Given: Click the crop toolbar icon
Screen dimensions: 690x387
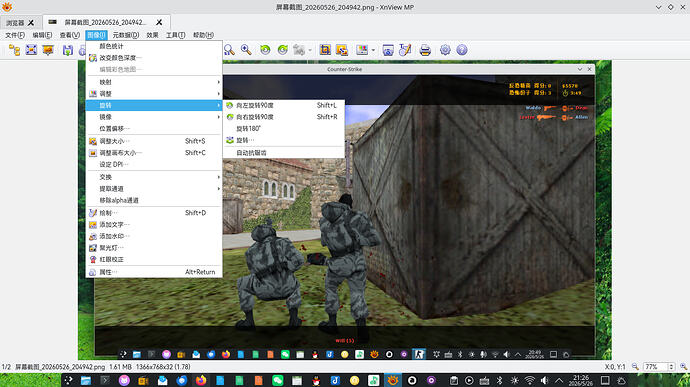Looking at the screenshot, I should click(325, 50).
